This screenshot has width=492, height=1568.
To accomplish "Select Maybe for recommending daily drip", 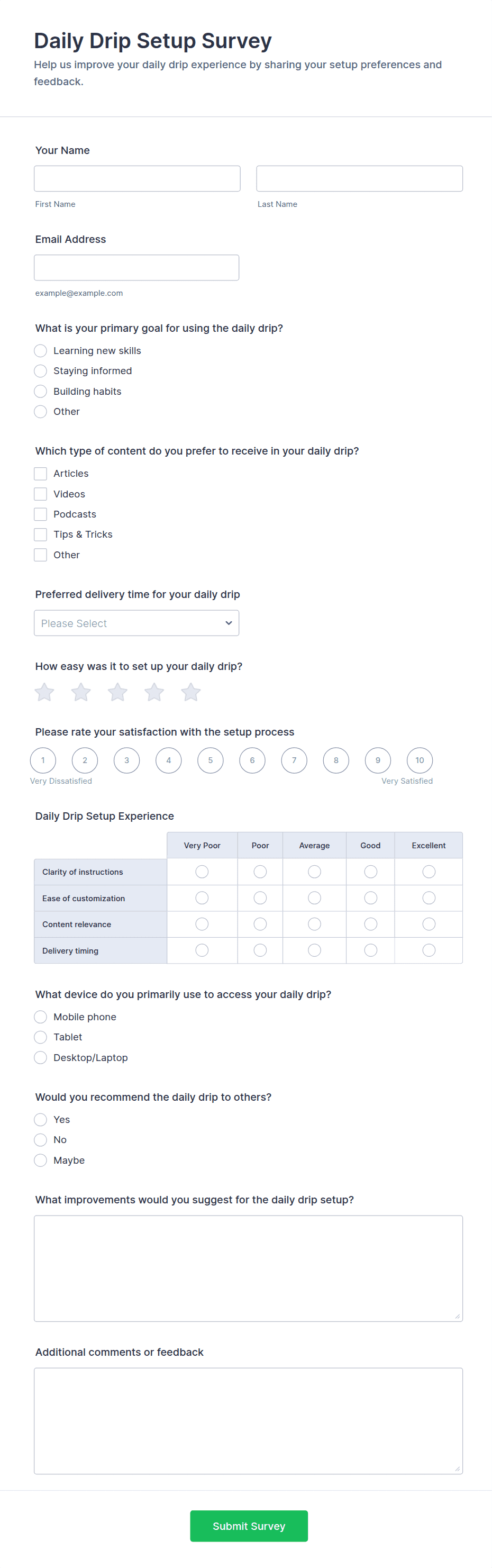I will point(41,1160).
